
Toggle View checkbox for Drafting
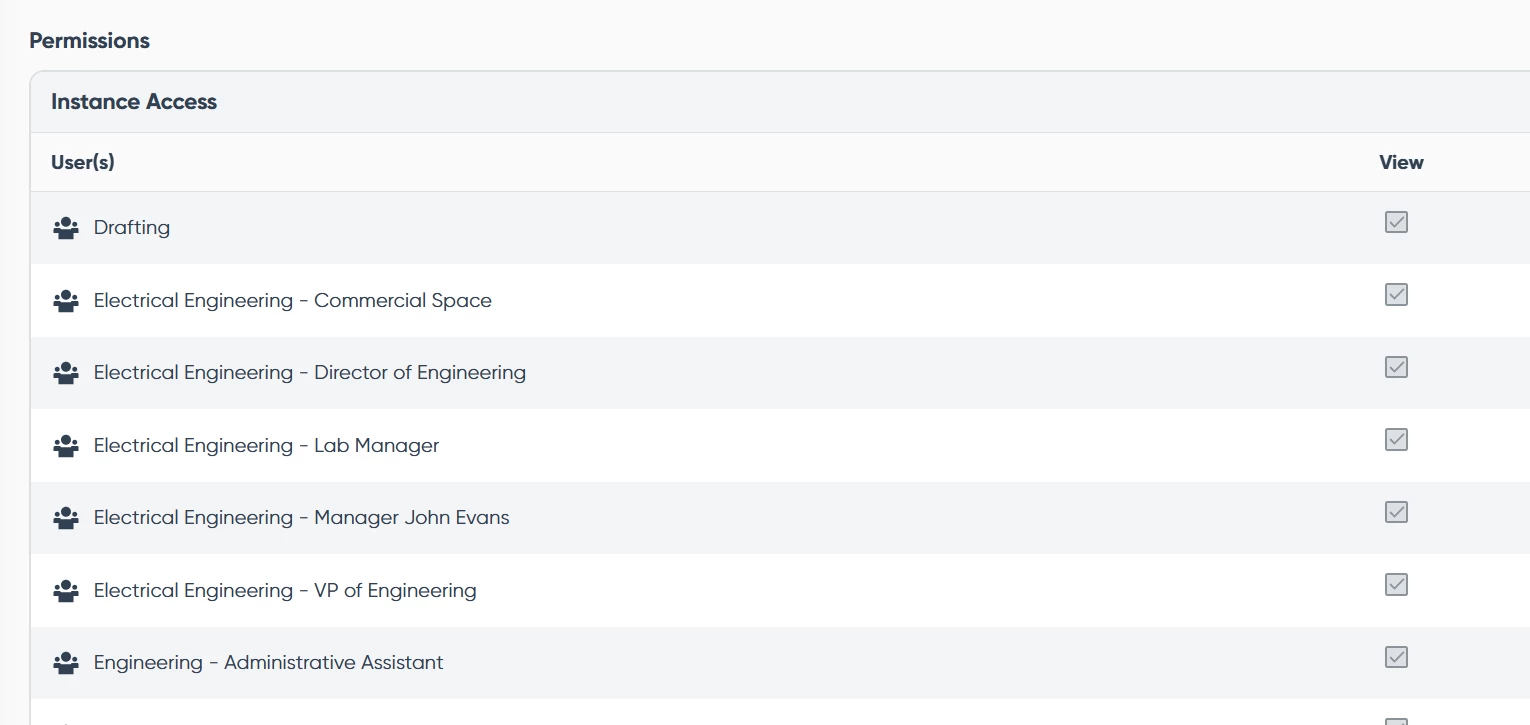tap(1396, 222)
